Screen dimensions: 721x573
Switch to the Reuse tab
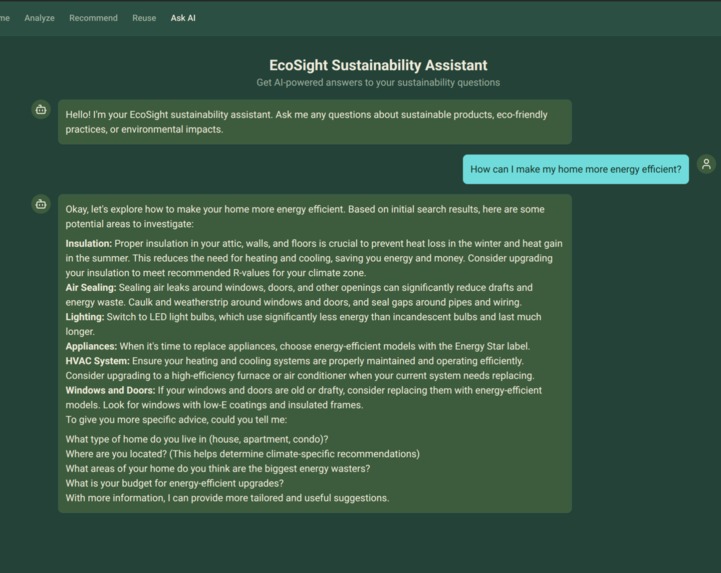144,18
